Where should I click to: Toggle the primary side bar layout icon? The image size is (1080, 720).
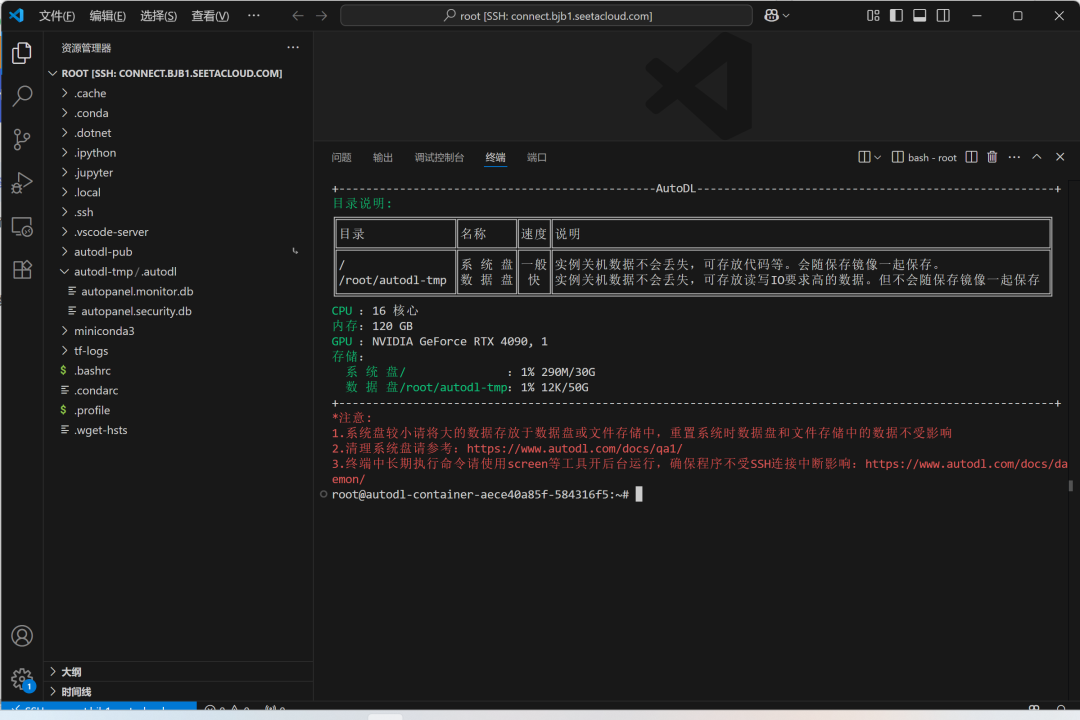click(x=896, y=15)
